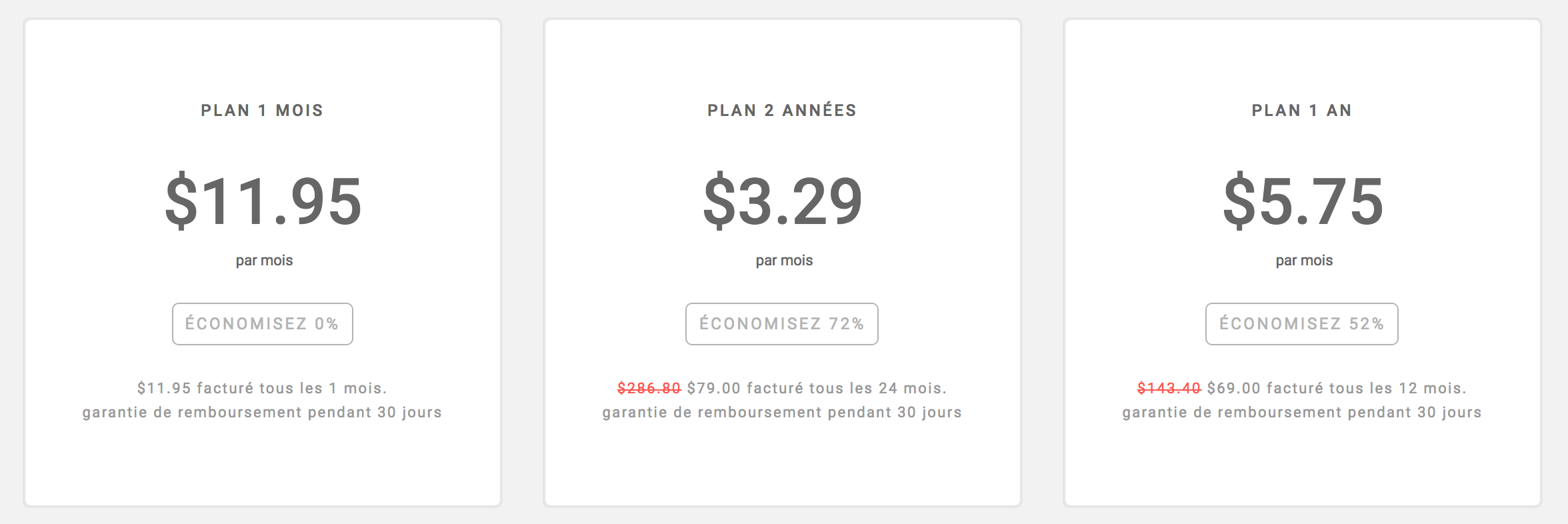Click "par mois" under the $5.75 price
The height and width of the screenshot is (524, 1568).
[x=1304, y=261]
